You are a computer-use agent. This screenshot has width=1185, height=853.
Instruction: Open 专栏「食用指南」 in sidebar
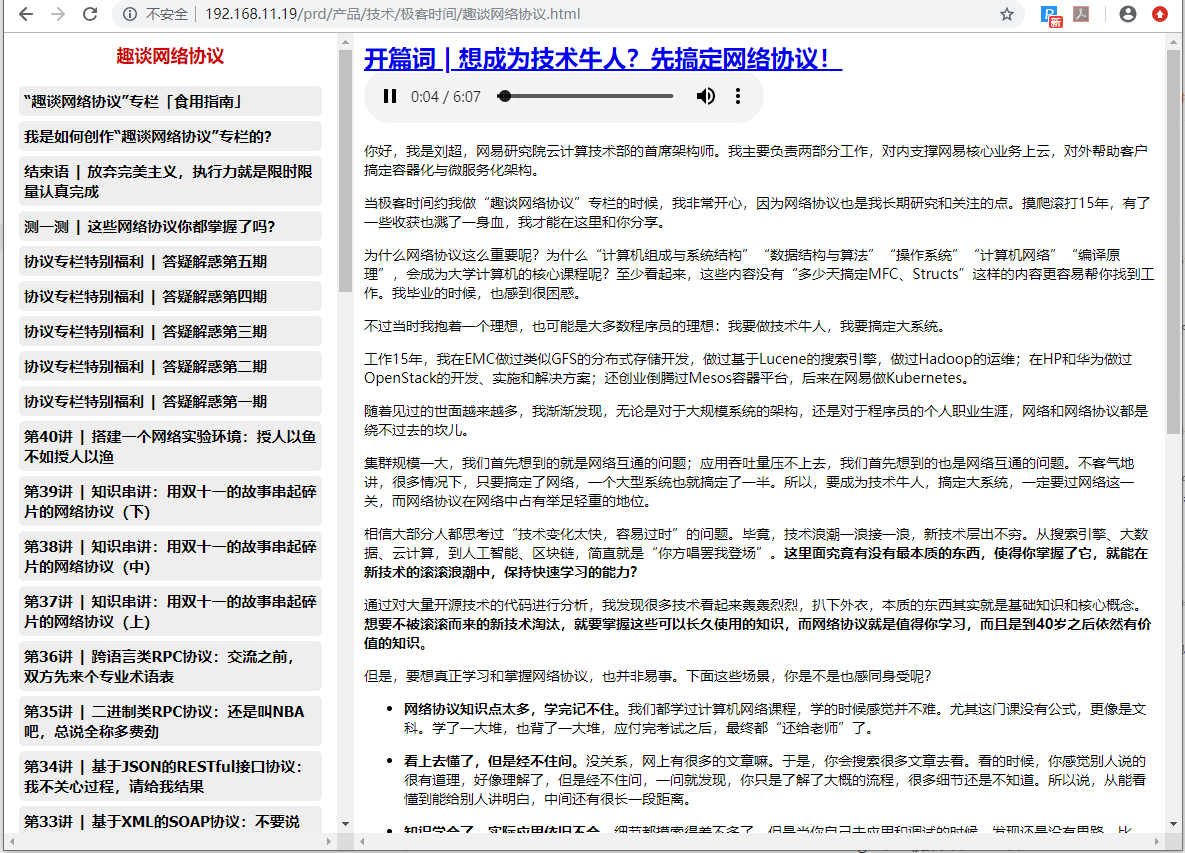pyautogui.click(x=170, y=101)
